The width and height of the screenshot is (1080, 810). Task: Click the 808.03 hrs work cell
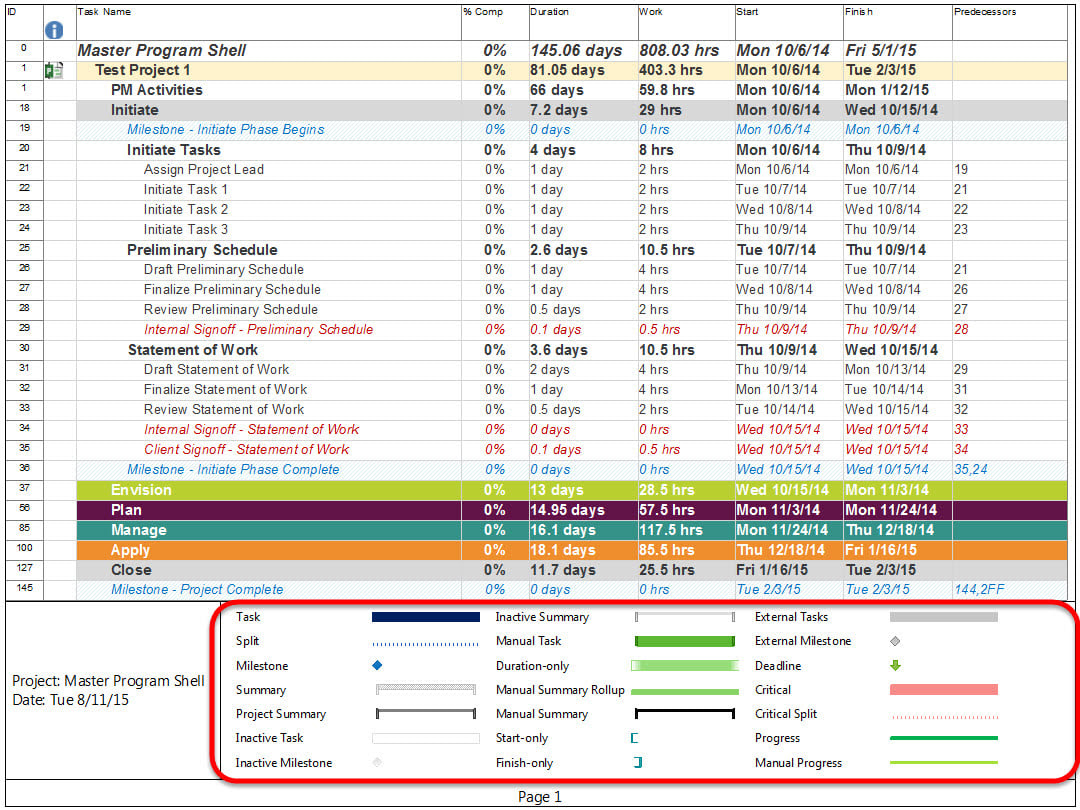tap(686, 50)
